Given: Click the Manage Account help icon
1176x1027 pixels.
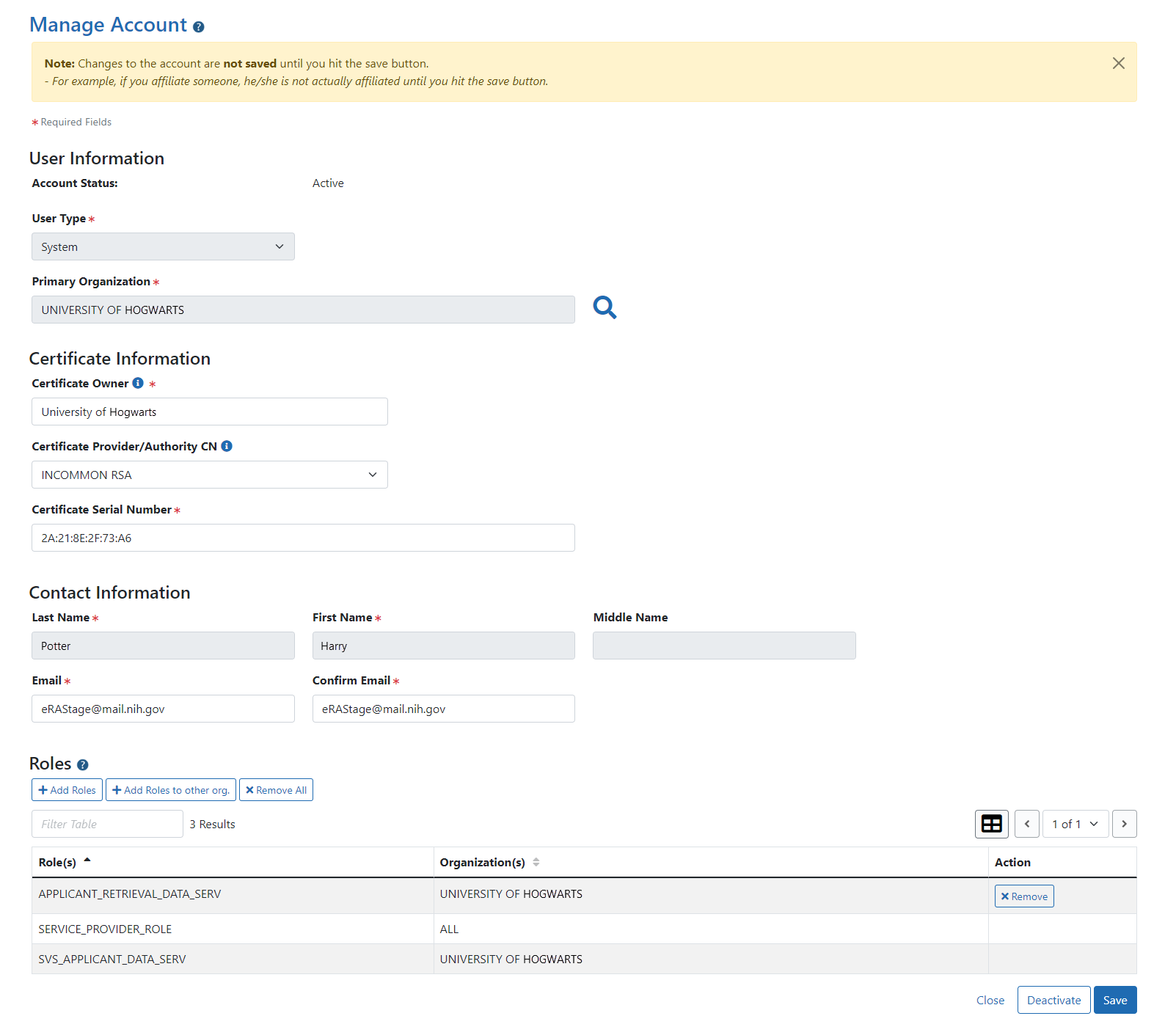Looking at the screenshot, I should point(199,27).
